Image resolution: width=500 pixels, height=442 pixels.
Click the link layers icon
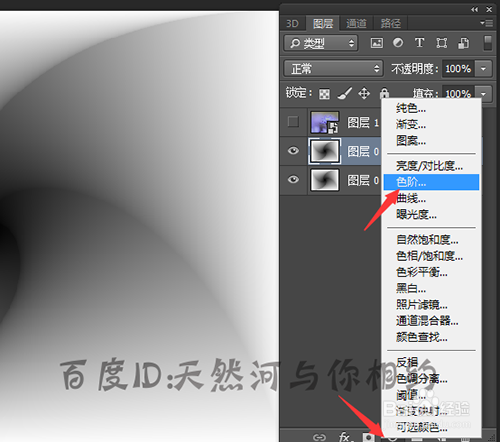319,437
